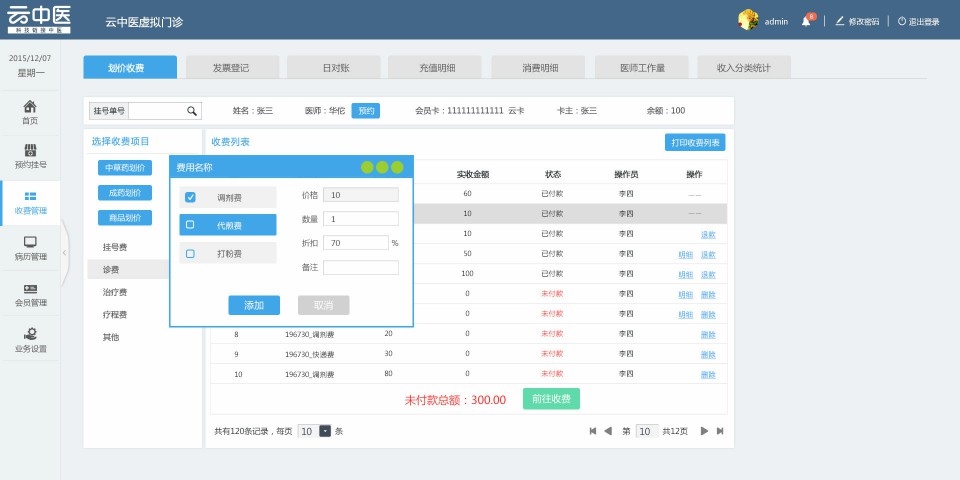Jump to the first page arrow

pos(592,431)
